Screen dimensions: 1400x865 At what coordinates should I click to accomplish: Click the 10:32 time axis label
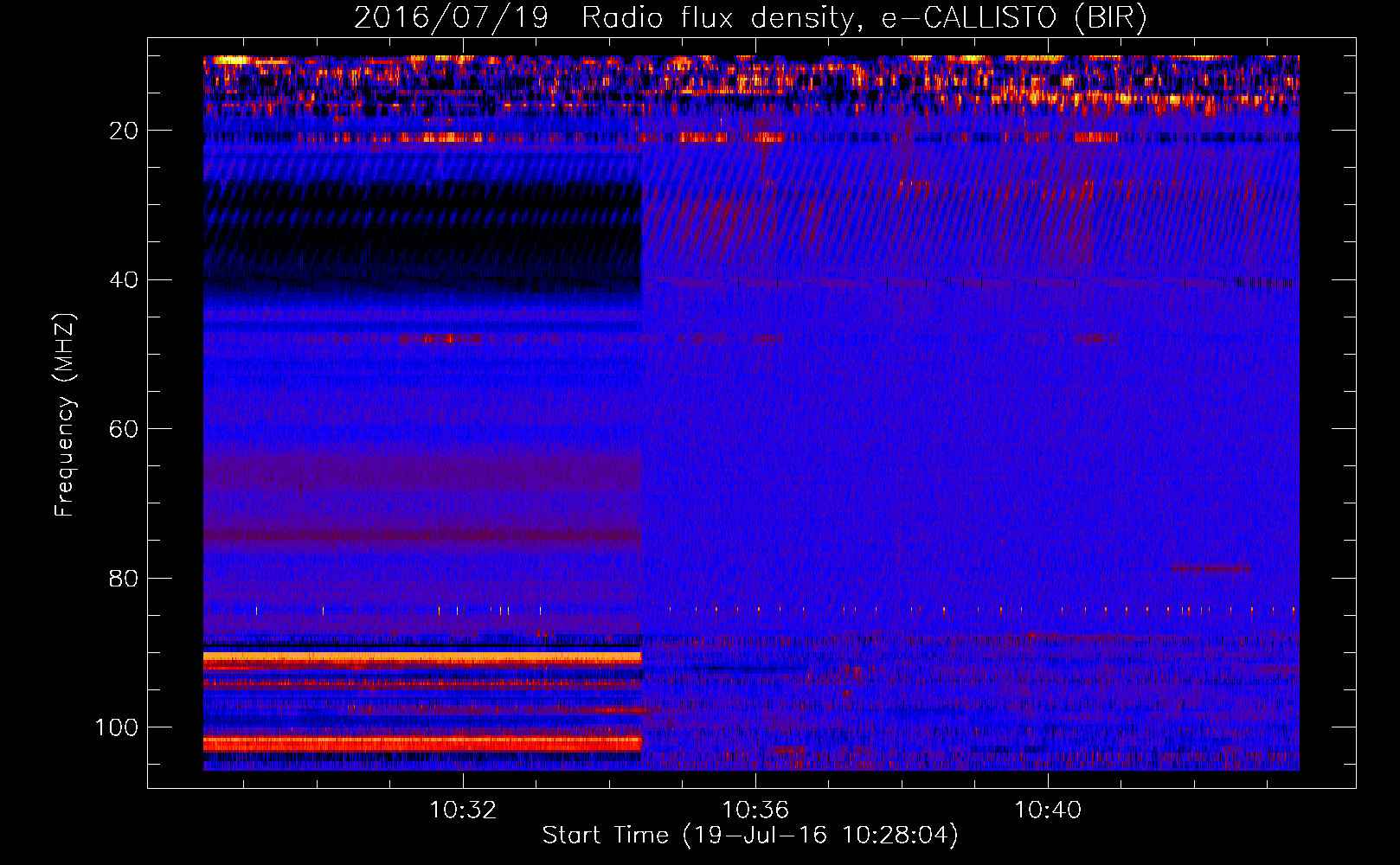[463, 810]
